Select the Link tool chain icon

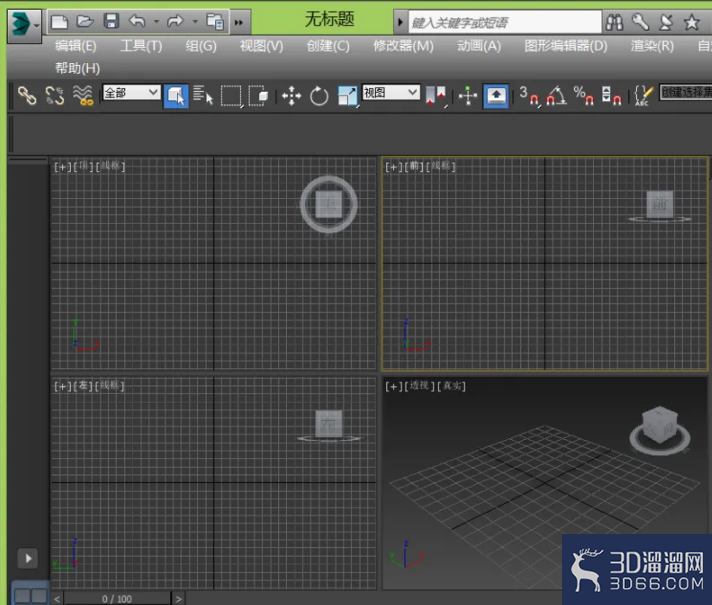pos(27,95)
